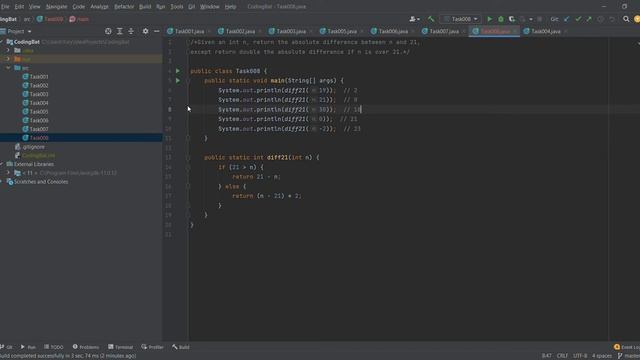Expand all icon in Project panel
The width and height of the screenshot is (640, 360).
click(120, 31)
